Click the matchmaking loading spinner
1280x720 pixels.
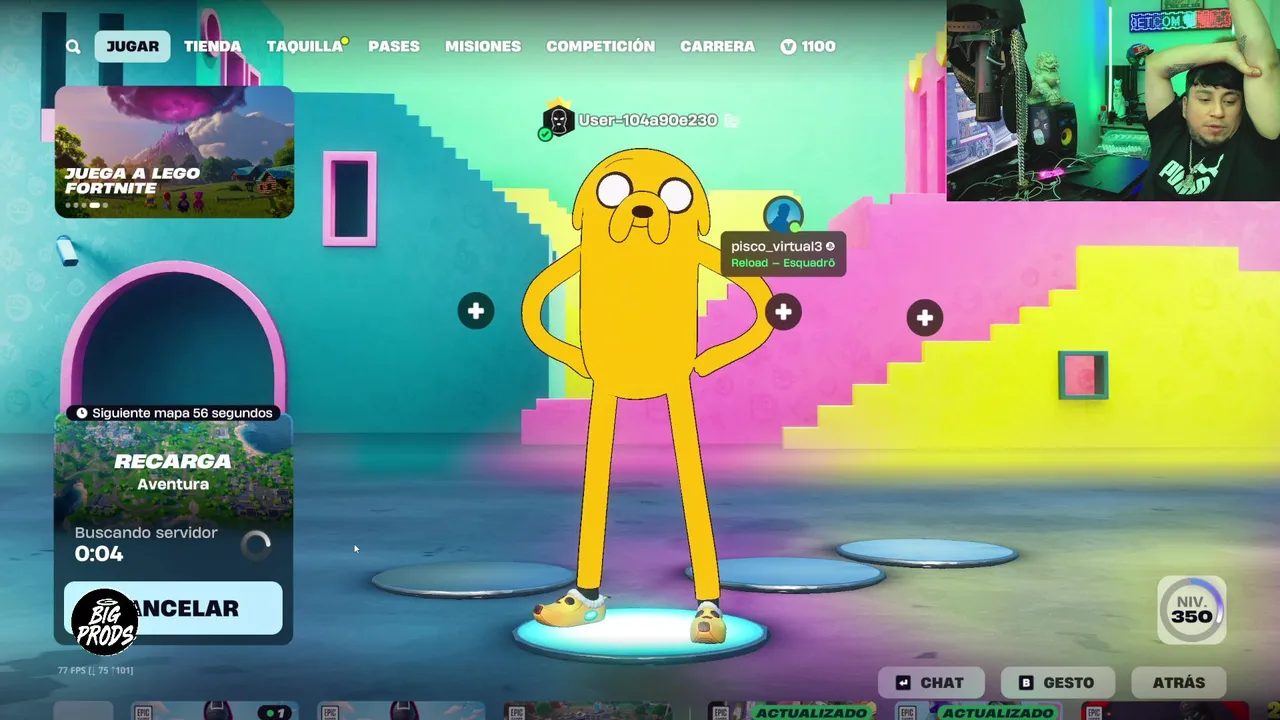[257, 544]
